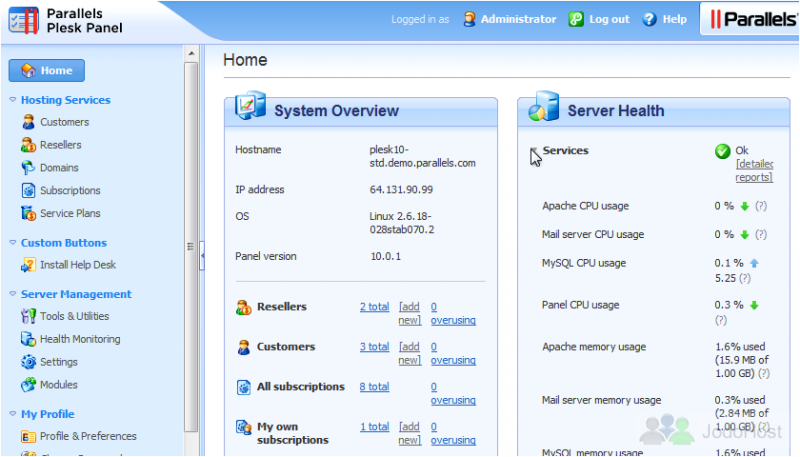Click help (?) beside MySQL CPU usage value
The image size is (800, 457).
tap(745, 278)
